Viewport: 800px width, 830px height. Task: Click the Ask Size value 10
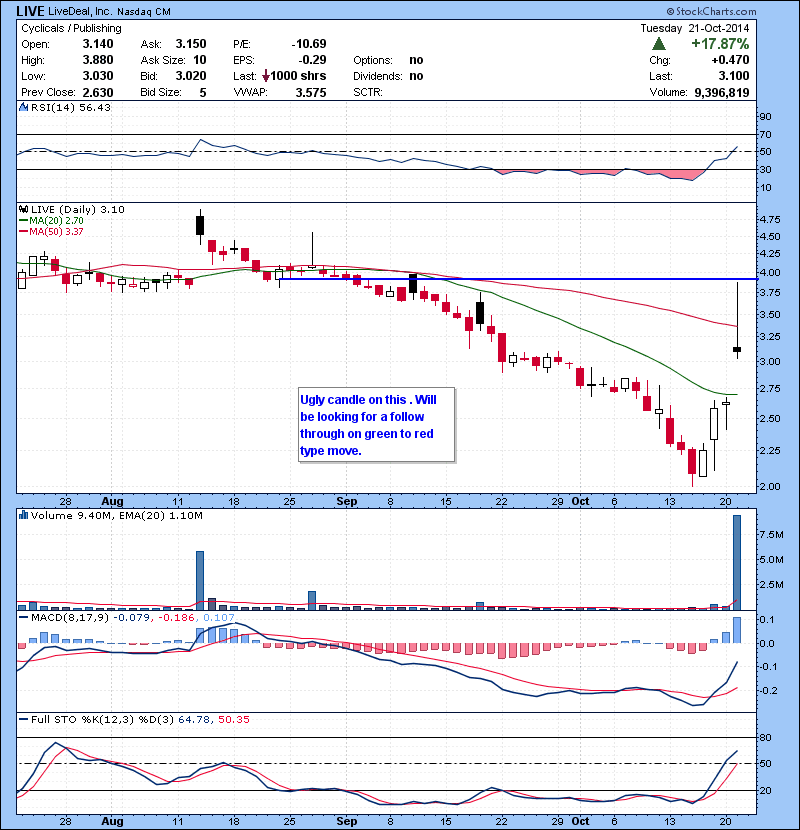click(x=200, y=60)
